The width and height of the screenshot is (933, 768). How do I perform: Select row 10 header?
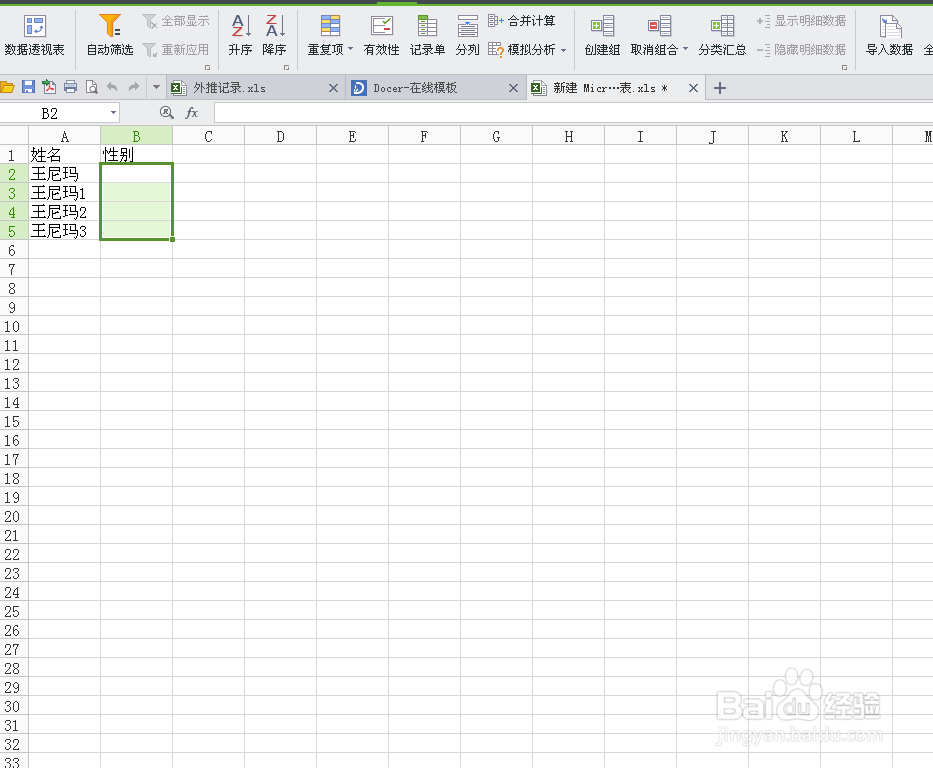click(x=12, y=327)
